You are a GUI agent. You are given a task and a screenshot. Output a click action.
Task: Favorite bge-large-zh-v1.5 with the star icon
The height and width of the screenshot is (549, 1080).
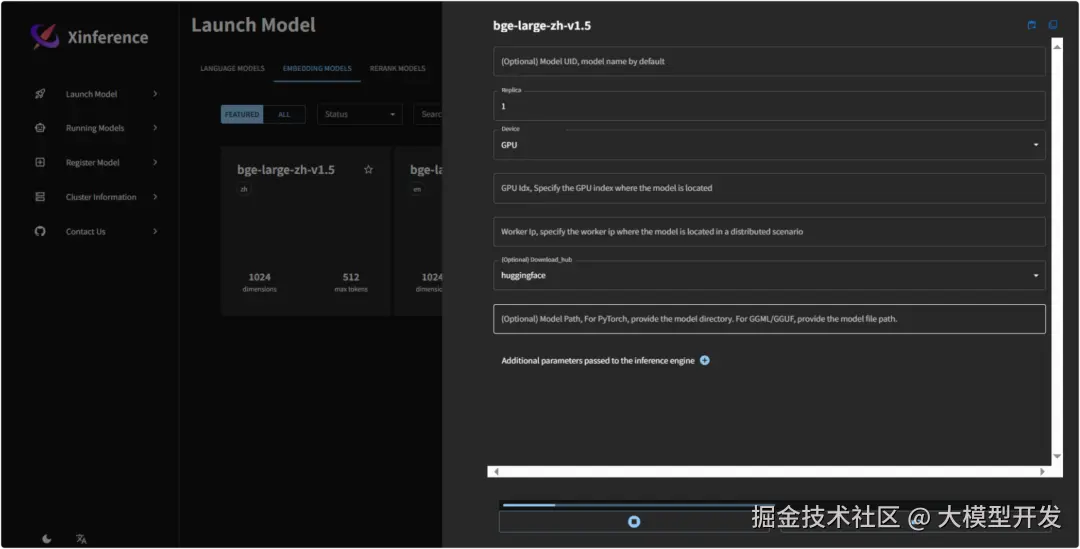368,170
